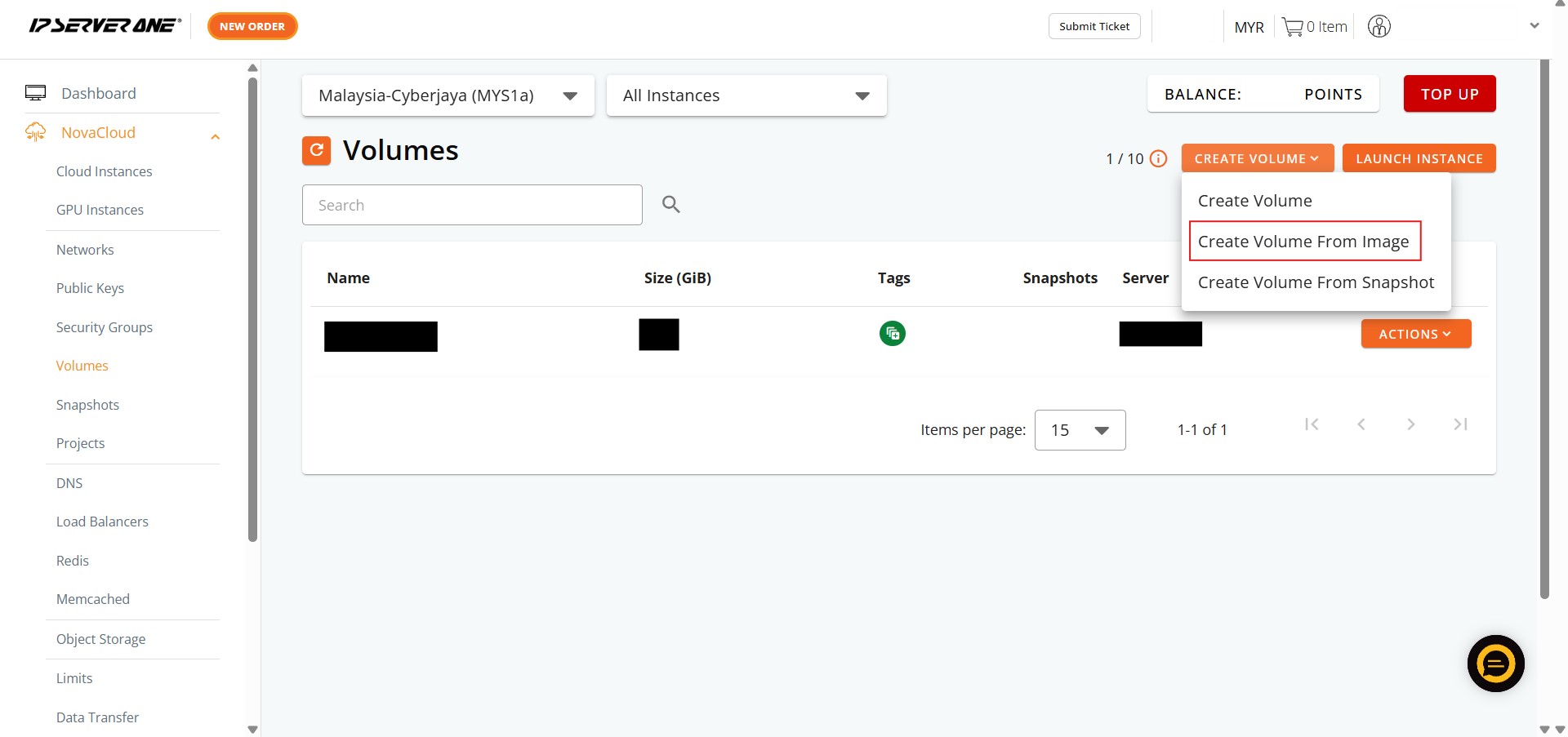Collapse the NovaCloud sidebar section
Image resolution: width=1568 pixels, height=737 pixels.
point(215,136)
